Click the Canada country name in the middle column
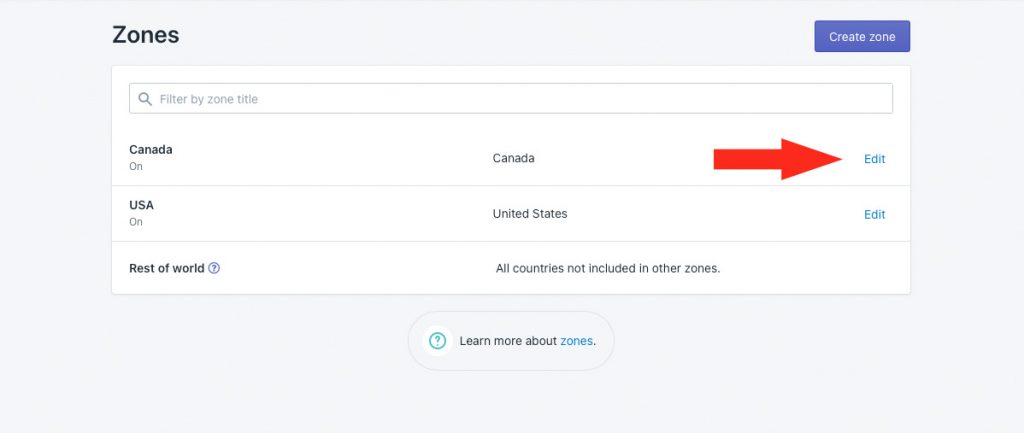The width and height of the screenshot is (1024, 433). pyautogui.click(x=513, y=158)
